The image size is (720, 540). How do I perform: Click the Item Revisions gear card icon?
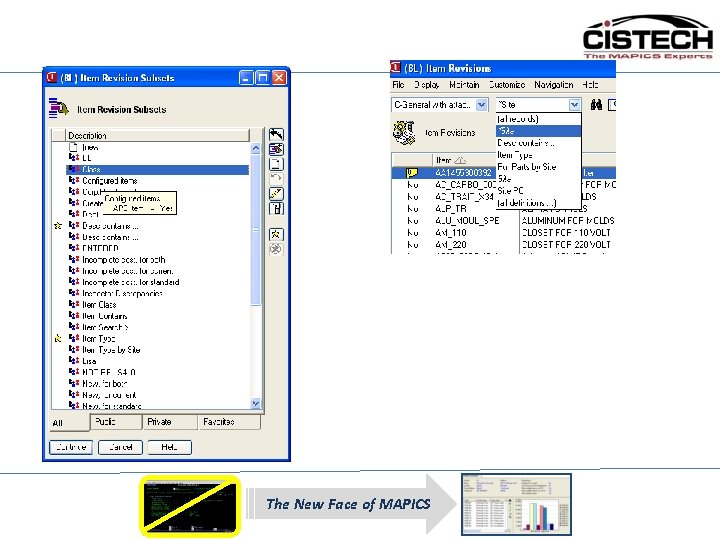click(404, 133)
